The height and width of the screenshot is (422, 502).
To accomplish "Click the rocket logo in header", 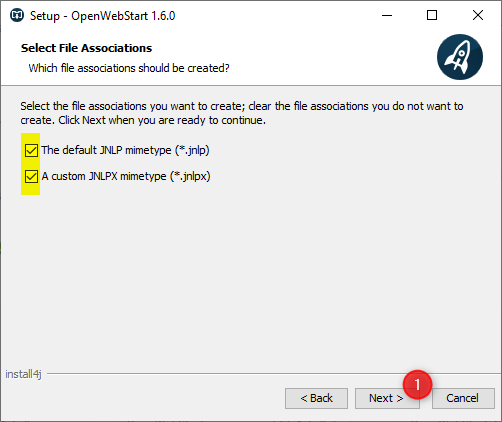I will (x=460, y=57).
